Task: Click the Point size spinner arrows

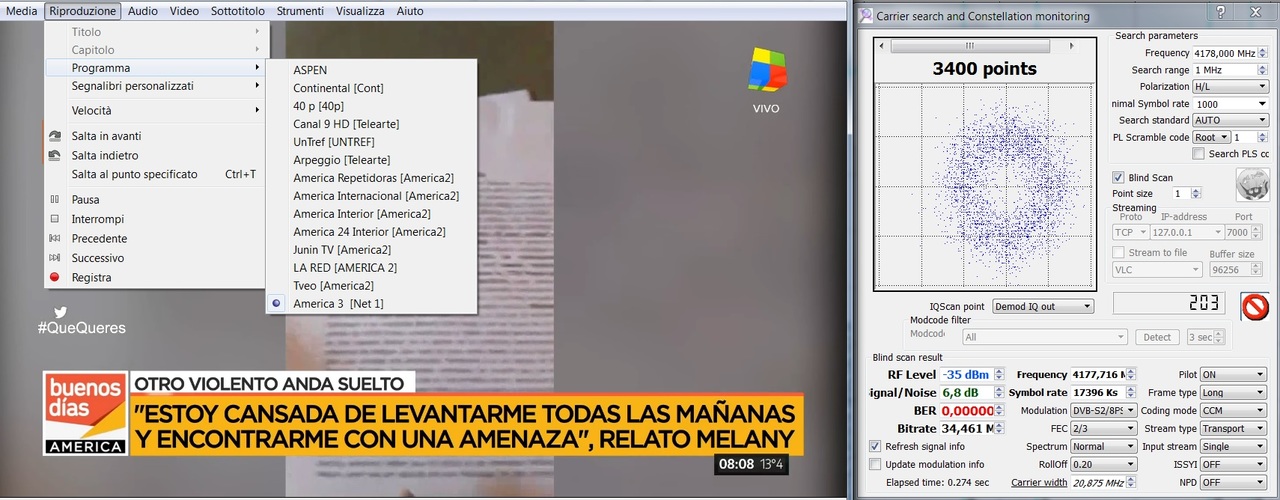Action: point(1196,193)
